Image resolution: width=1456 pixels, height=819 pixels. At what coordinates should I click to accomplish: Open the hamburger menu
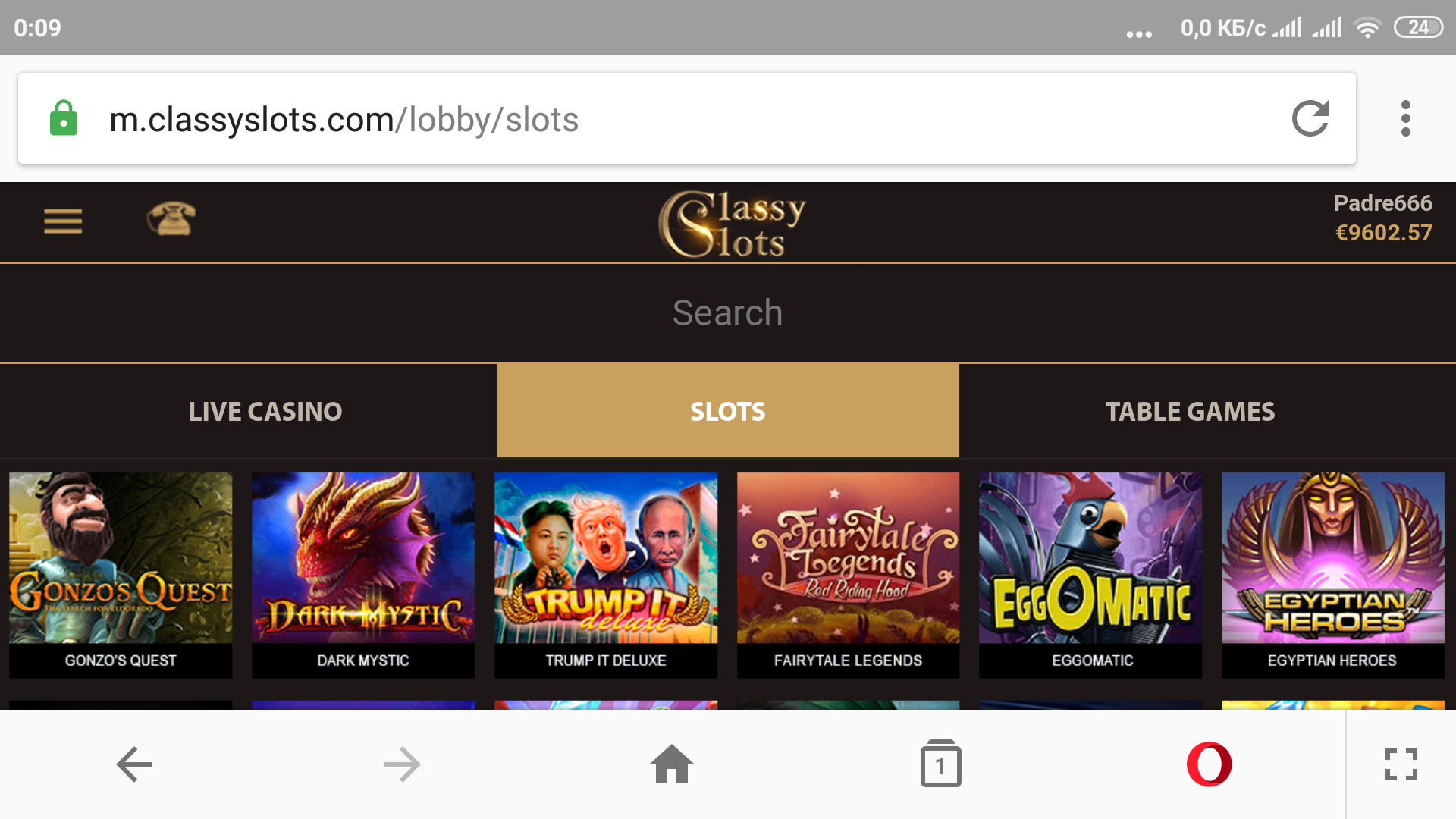63,221
